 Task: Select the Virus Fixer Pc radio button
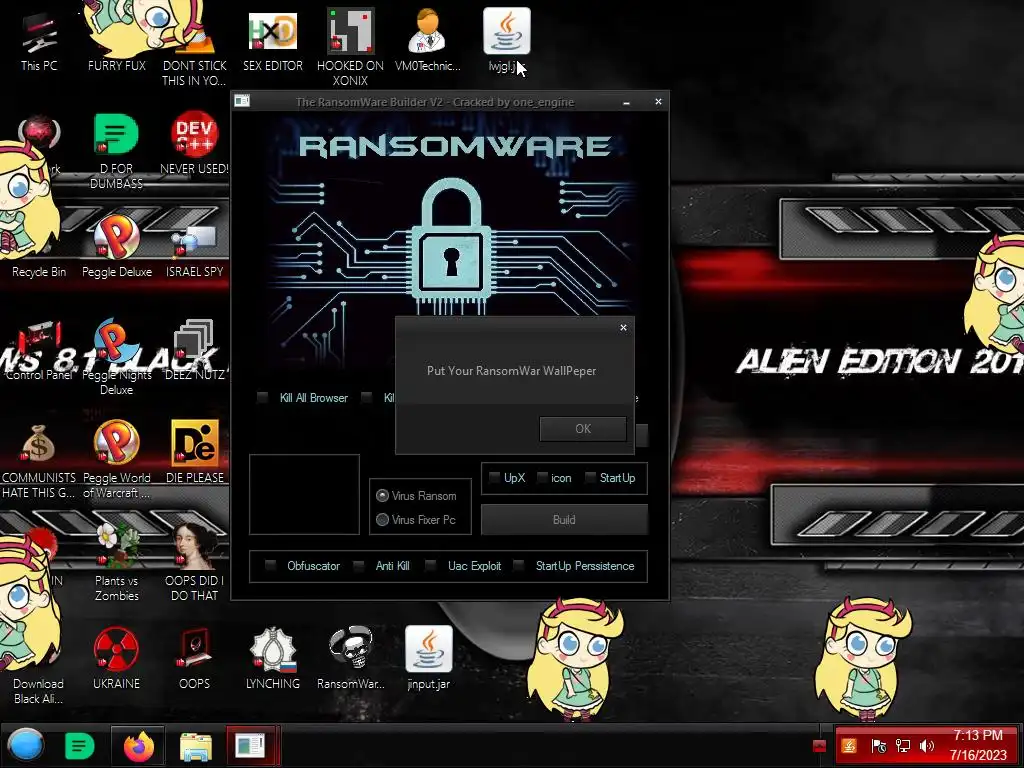point(383,520)
